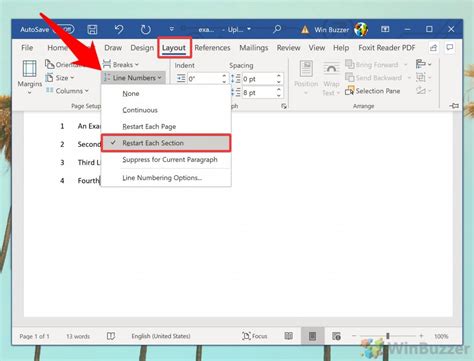Open the View tab
Screen dimensions: 474x361
click(317, 48)
